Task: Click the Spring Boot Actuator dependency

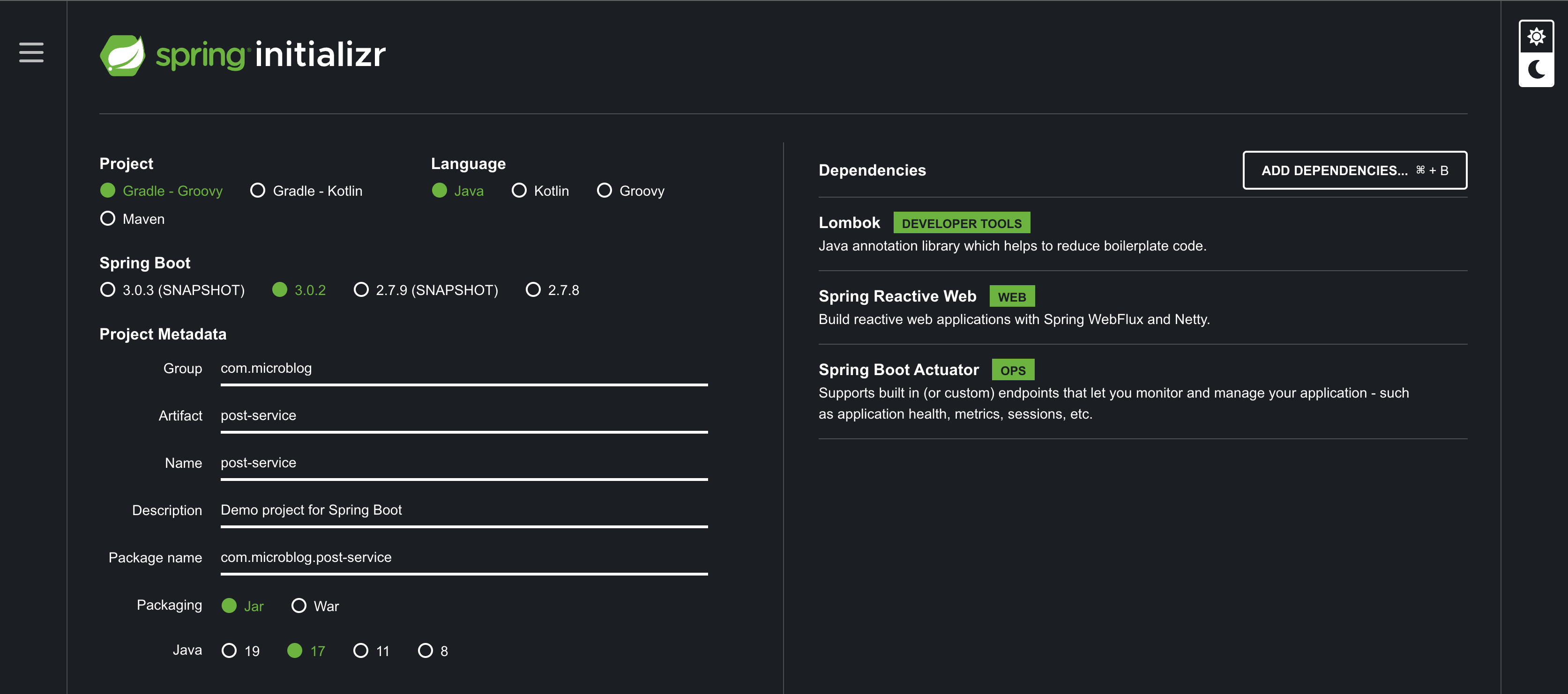Action: (898, 370)
